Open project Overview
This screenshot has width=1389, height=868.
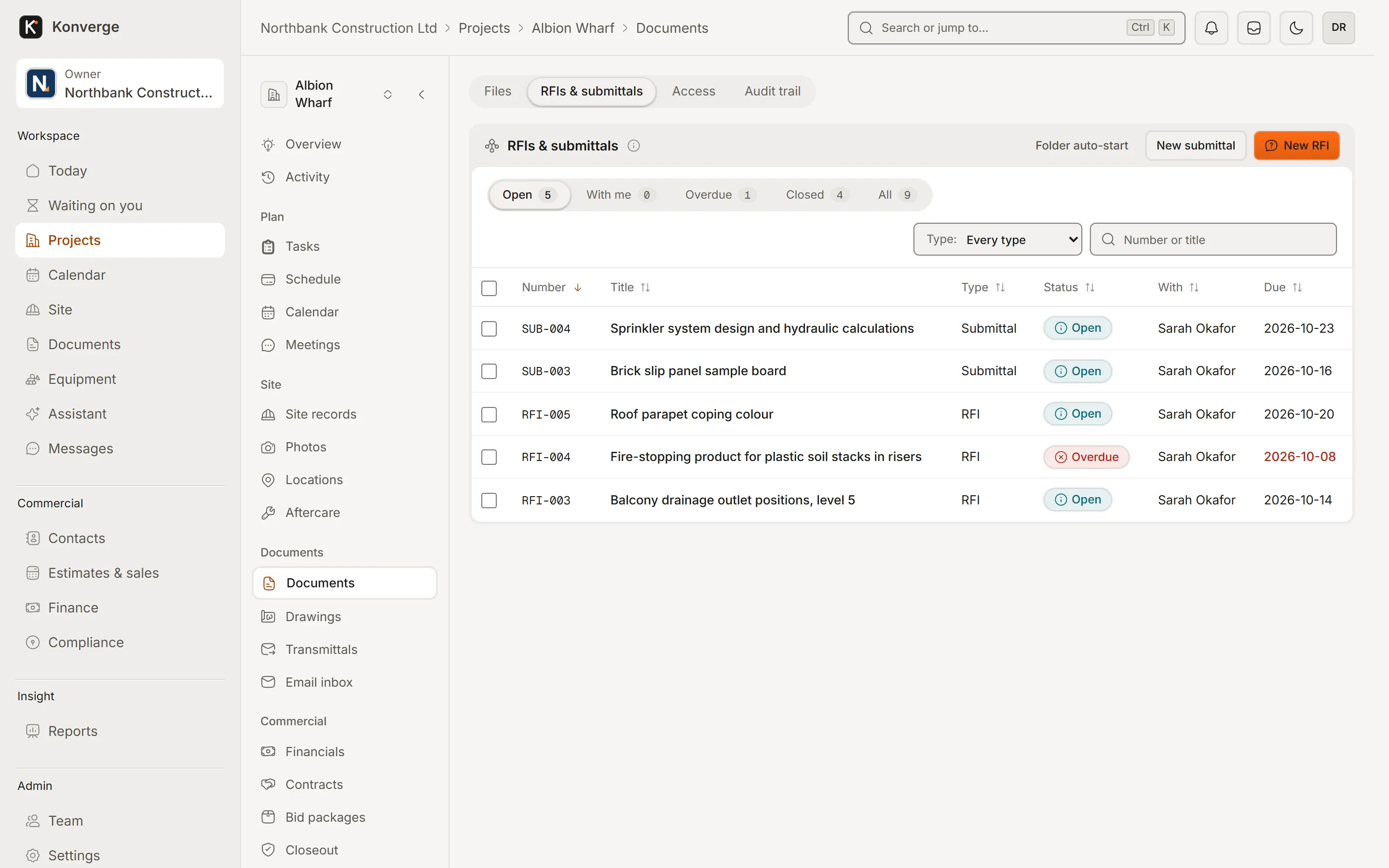(344, 144)
